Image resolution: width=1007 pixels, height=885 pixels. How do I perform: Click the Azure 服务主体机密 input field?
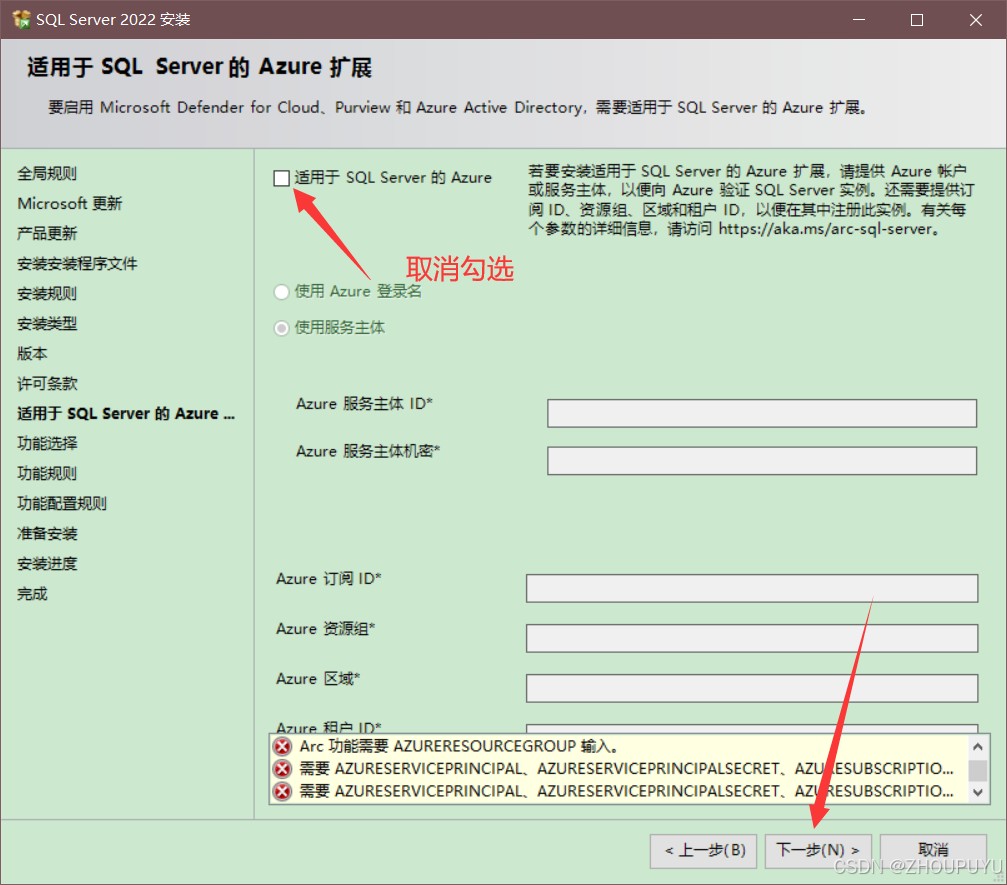click(x=761, y=460)
